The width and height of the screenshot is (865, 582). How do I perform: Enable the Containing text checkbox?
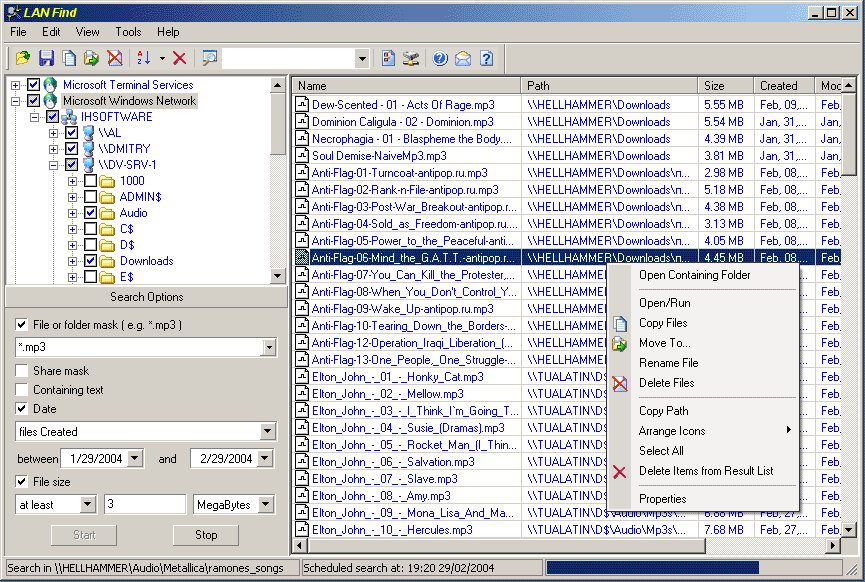tap(23, 390)
